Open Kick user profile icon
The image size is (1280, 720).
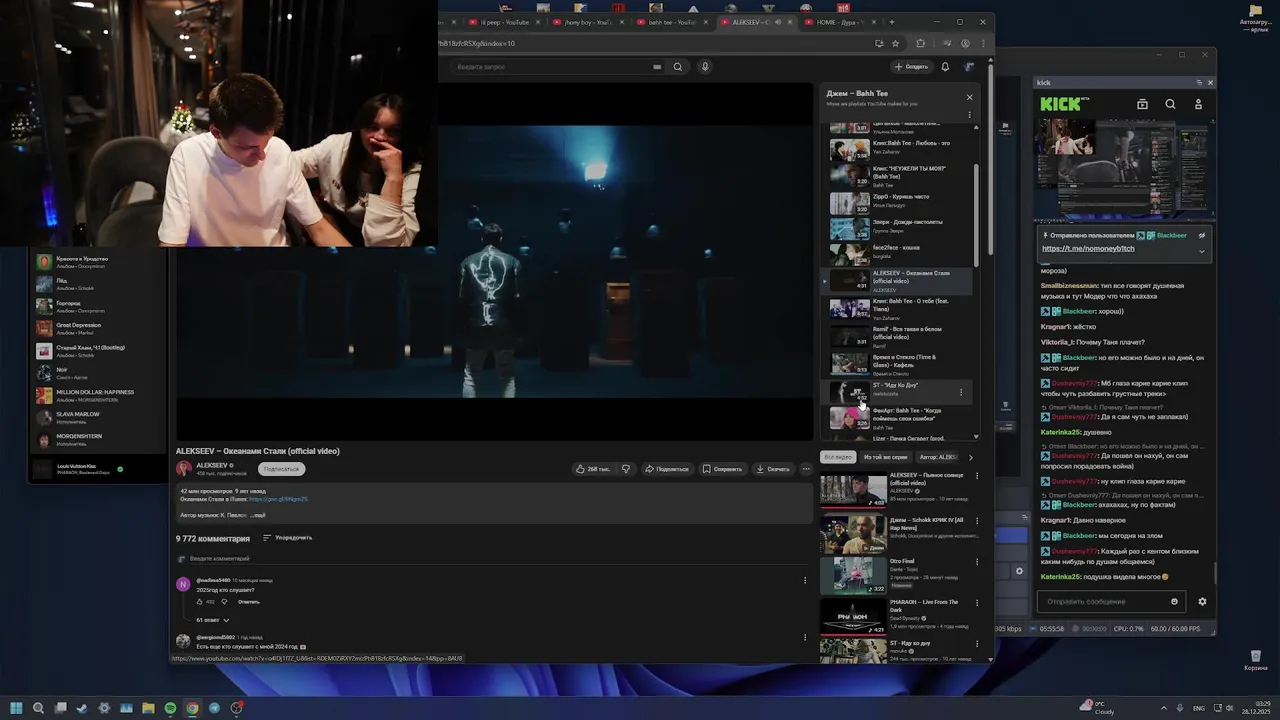tap(1198, 104)
